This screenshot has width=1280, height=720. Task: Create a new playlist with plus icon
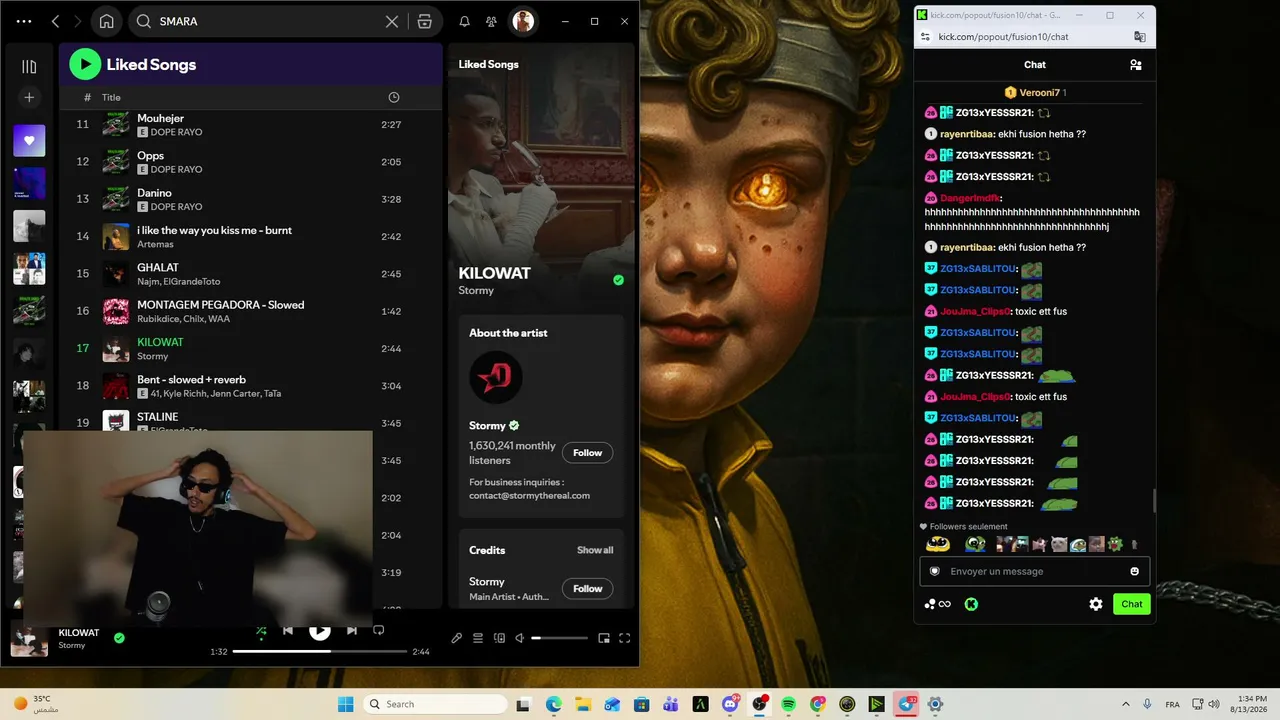click(29, 97)
